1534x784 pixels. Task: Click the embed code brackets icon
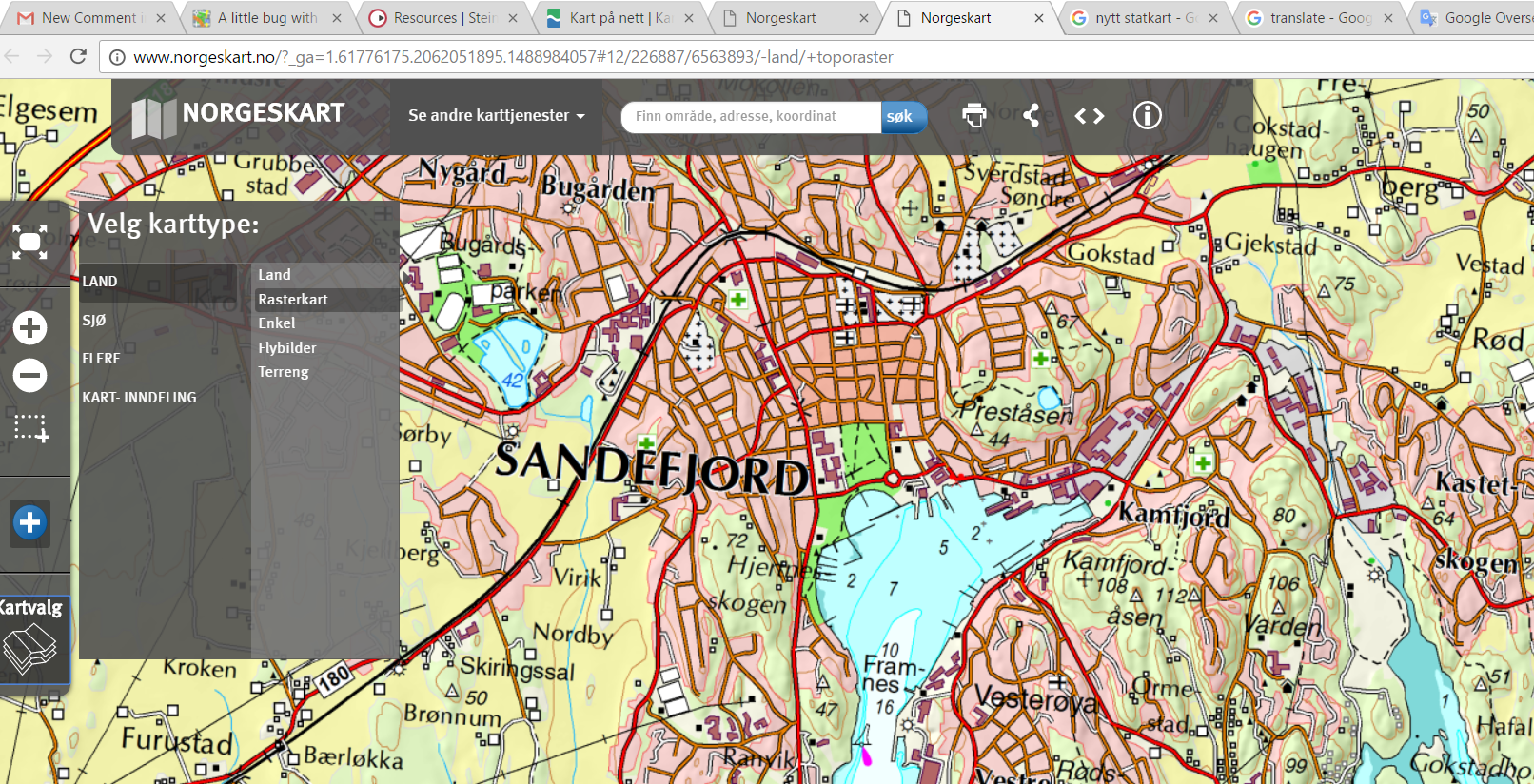point(1089,116)
